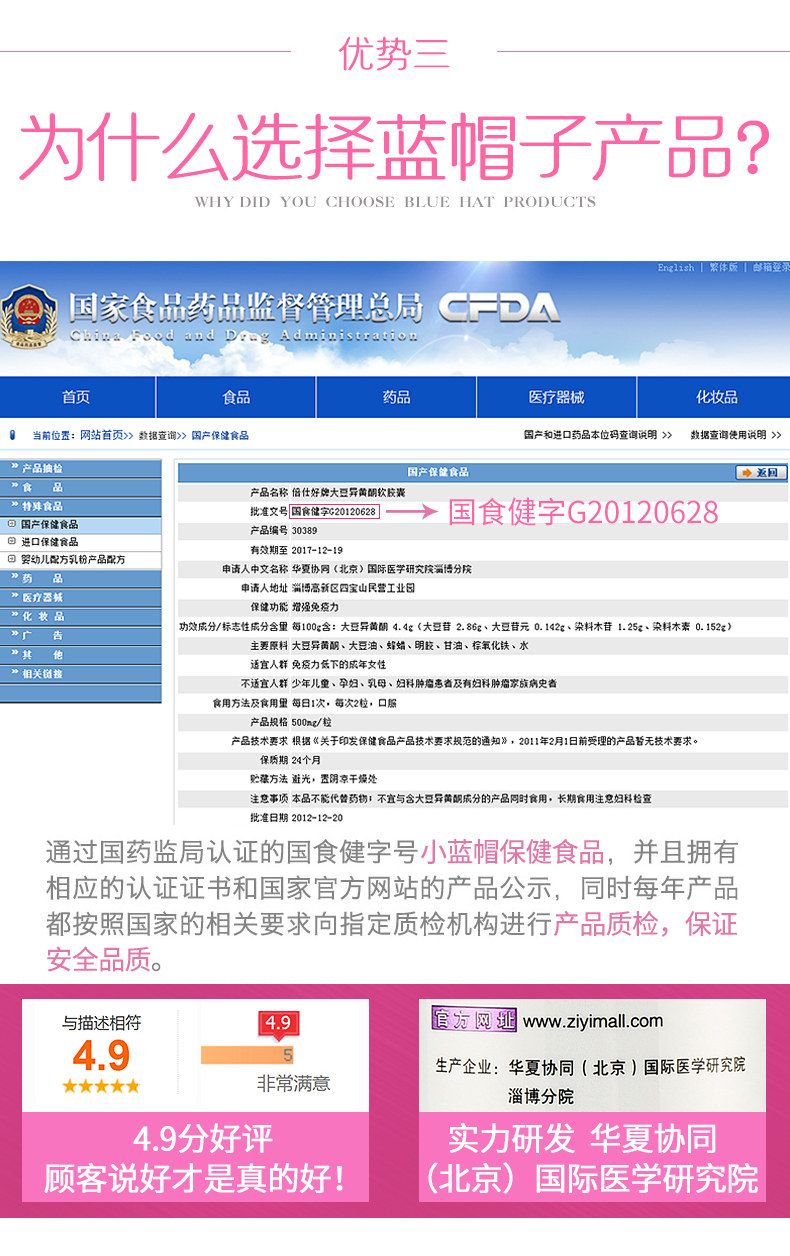Open 数据查询使用说明 link
The image size is (790, 1256).
pos(728,435)
